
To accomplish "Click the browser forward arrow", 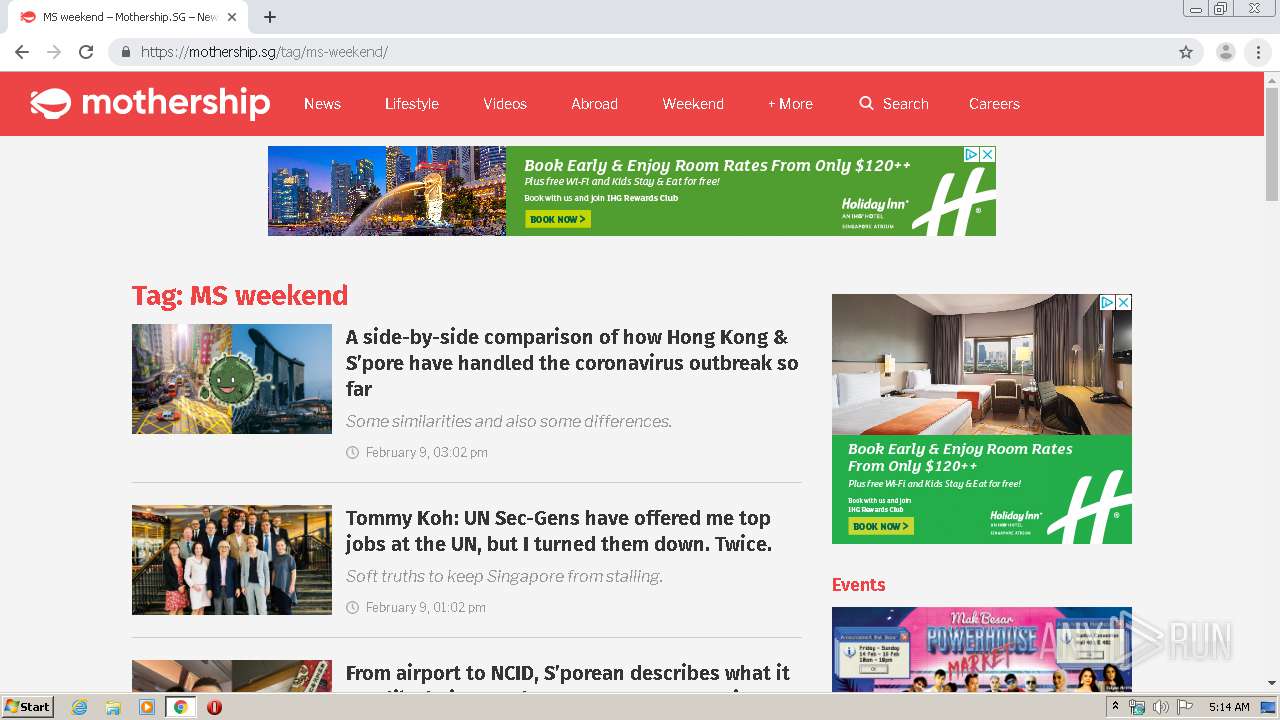I will coord(54,52).
